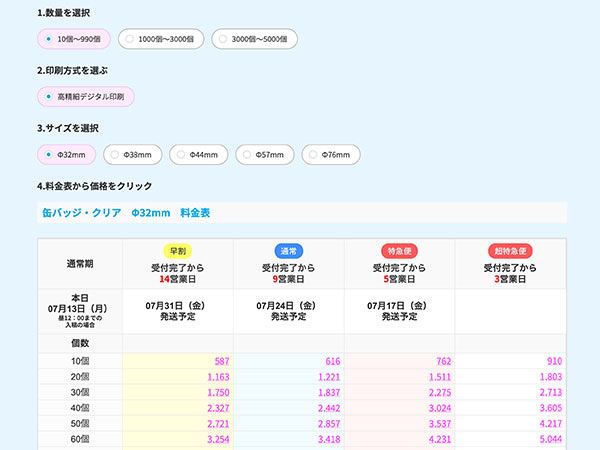This screenshot has height=450, width=600.
Task: Click the 缶バッジ・クリア Φ32mm 料金表 heading
Action: point(126,213)
